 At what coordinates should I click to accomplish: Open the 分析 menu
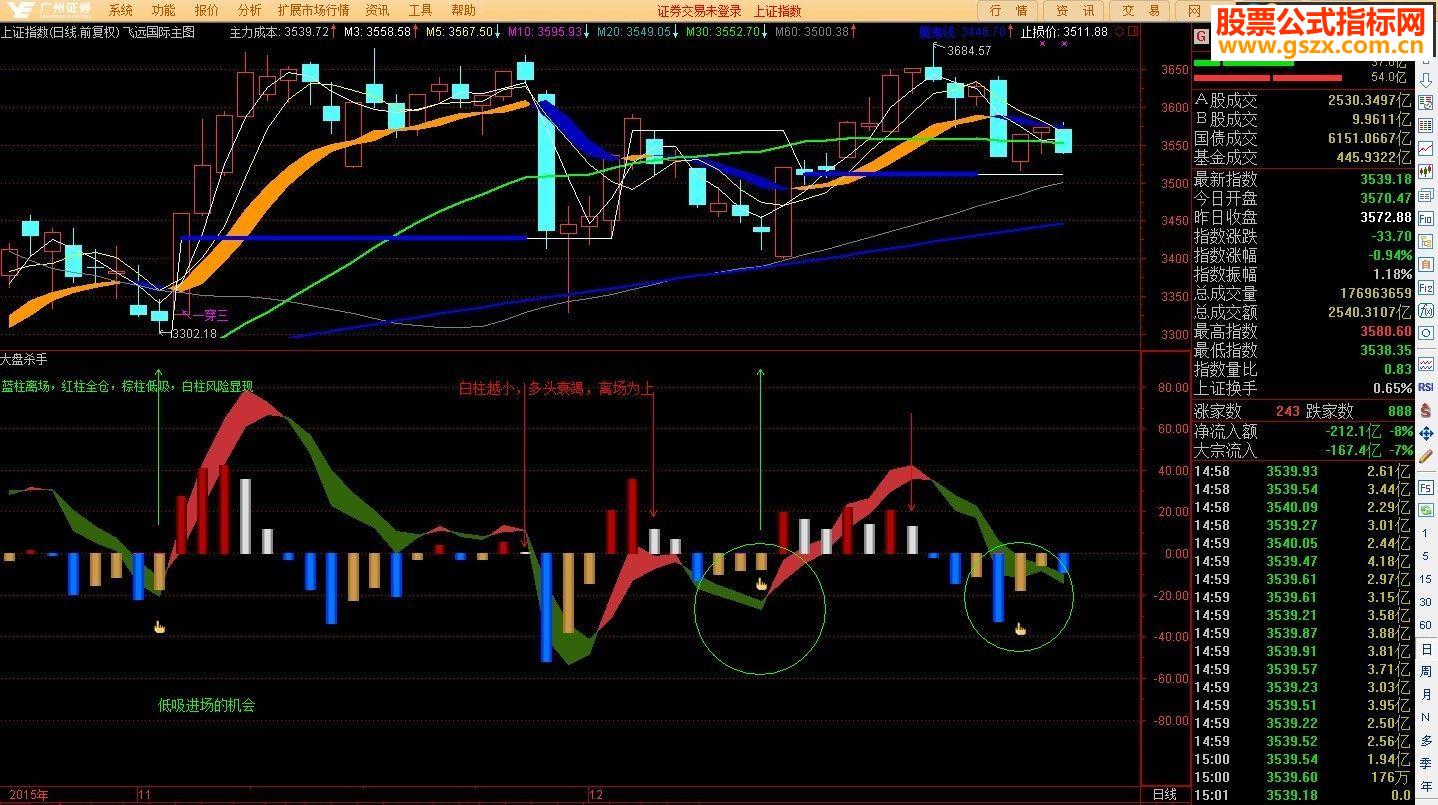pyautogui.click(x=250, y=10)
